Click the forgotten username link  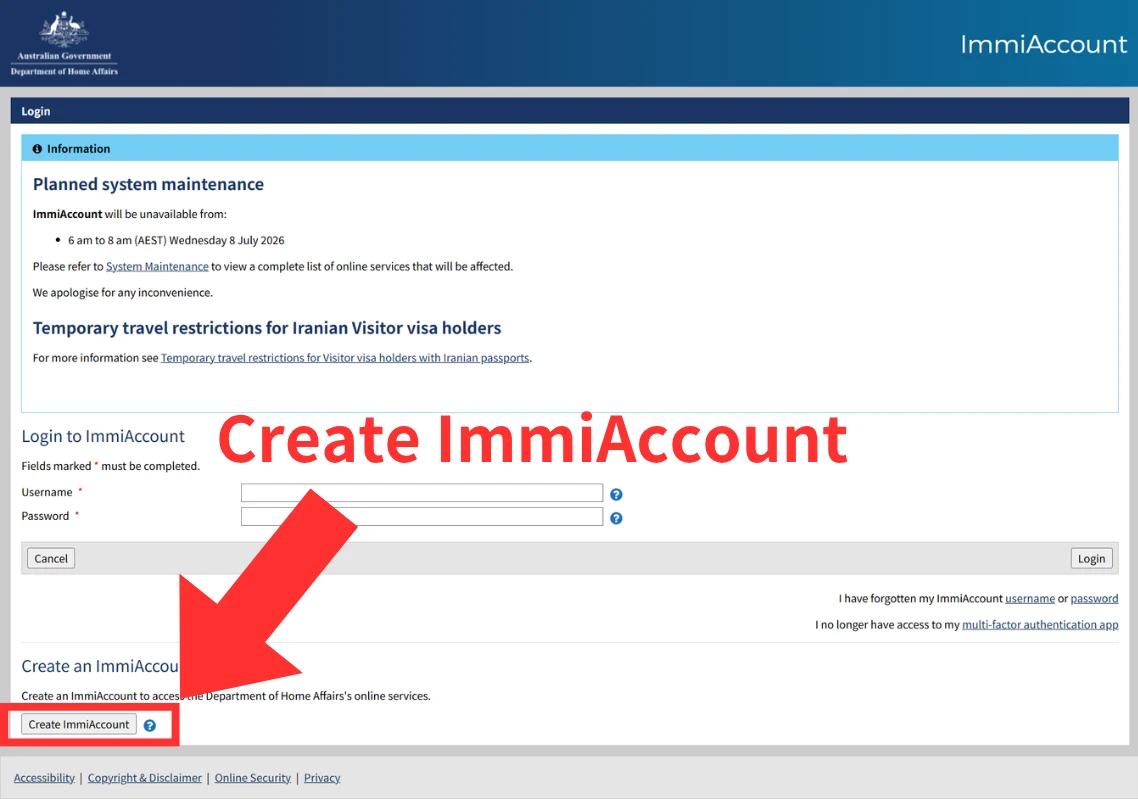tap(1030, 599)
